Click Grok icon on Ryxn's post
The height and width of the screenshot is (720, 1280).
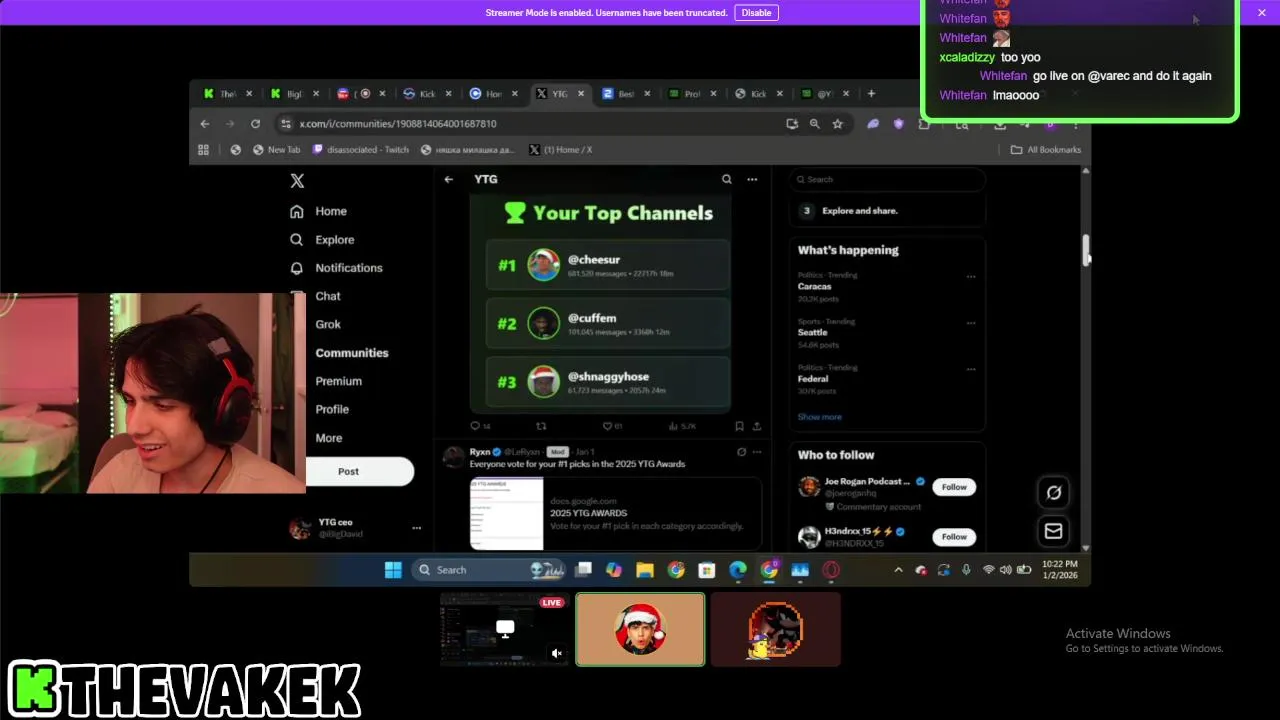(741, 452)
